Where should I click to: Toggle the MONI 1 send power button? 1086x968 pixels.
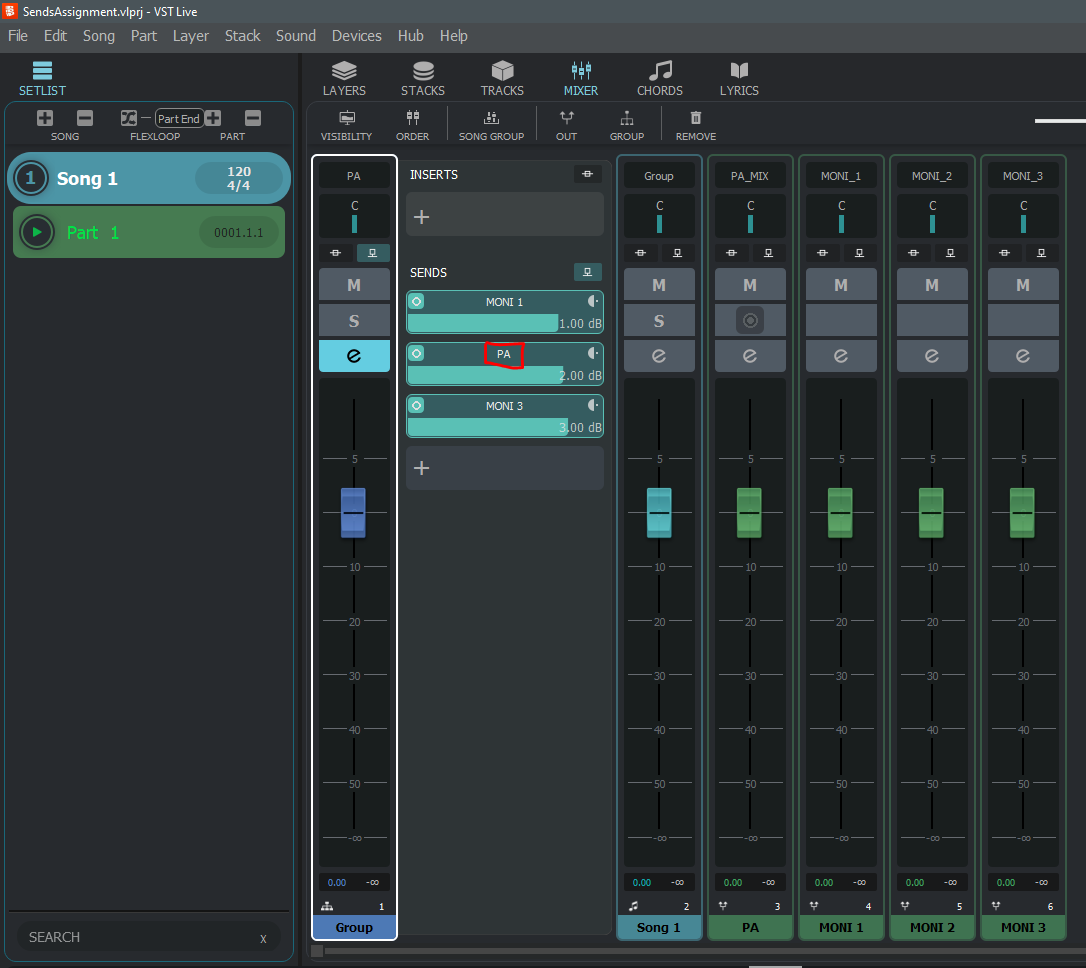tap(417, 301)
